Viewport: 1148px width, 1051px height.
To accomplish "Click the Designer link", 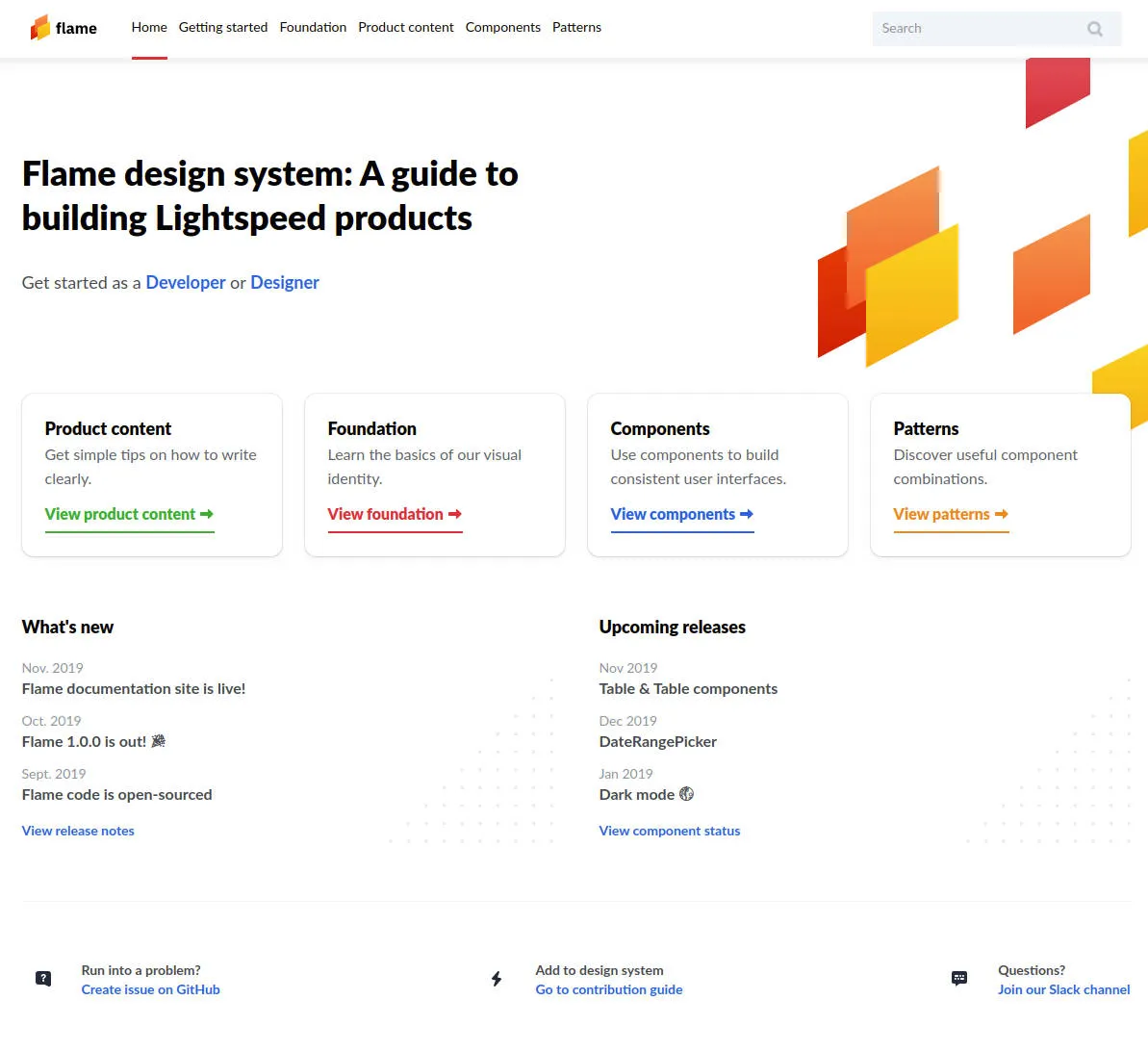I will tap(285, 282).
